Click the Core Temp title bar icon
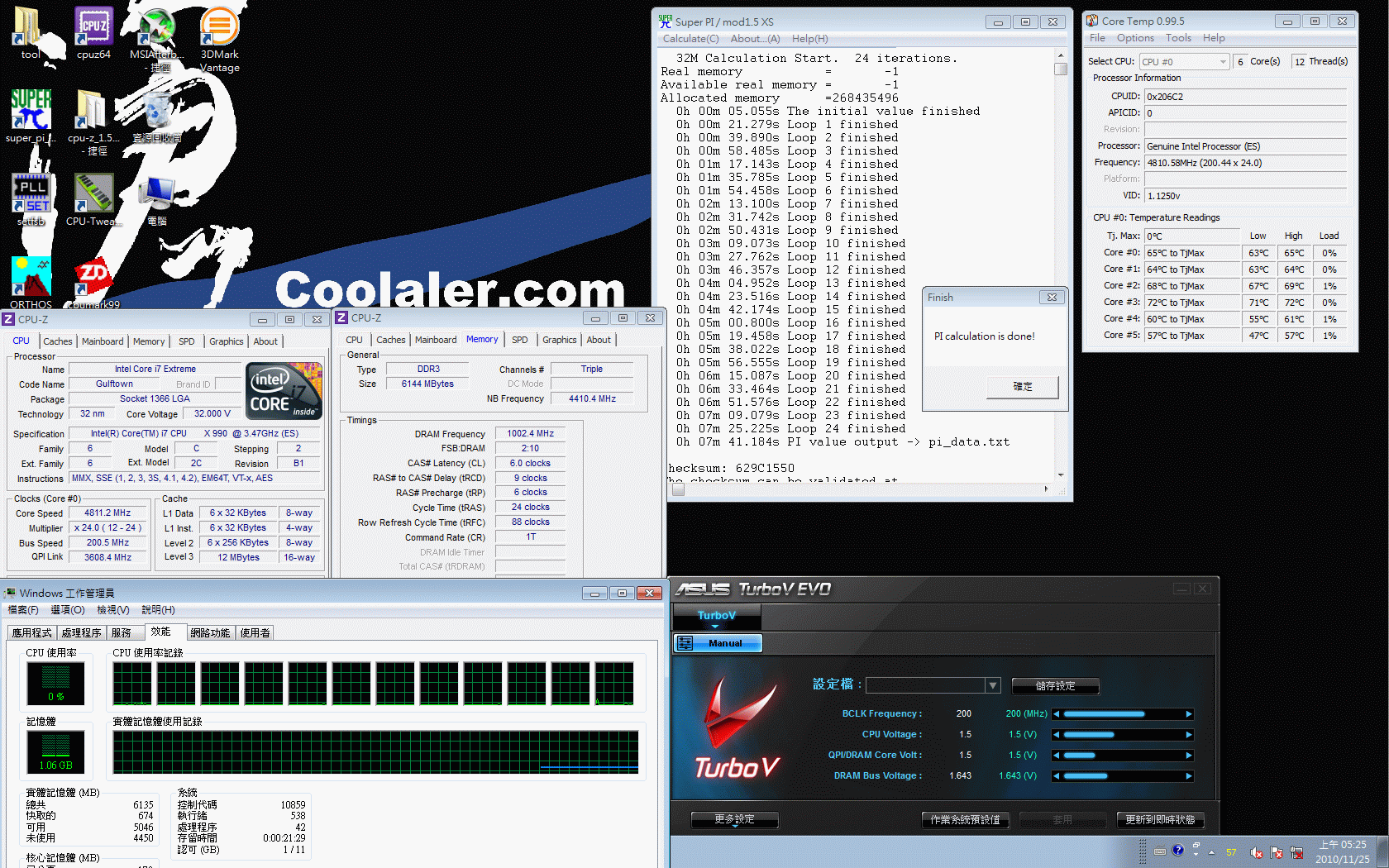Viewport: 1389px width, 868px height. pos(1092,21)
